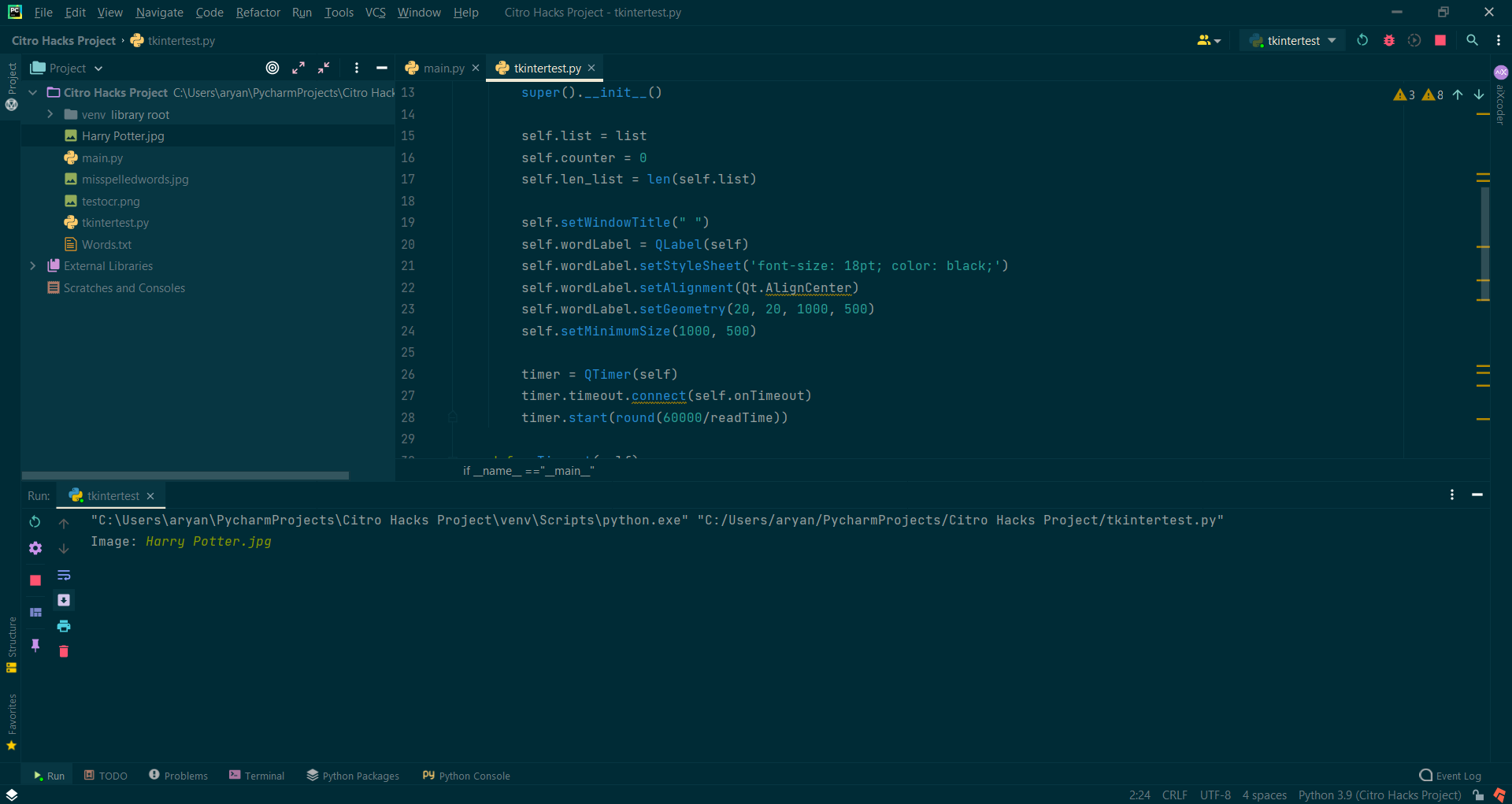Start debugging with the bug icon

tap(1389, 40)
